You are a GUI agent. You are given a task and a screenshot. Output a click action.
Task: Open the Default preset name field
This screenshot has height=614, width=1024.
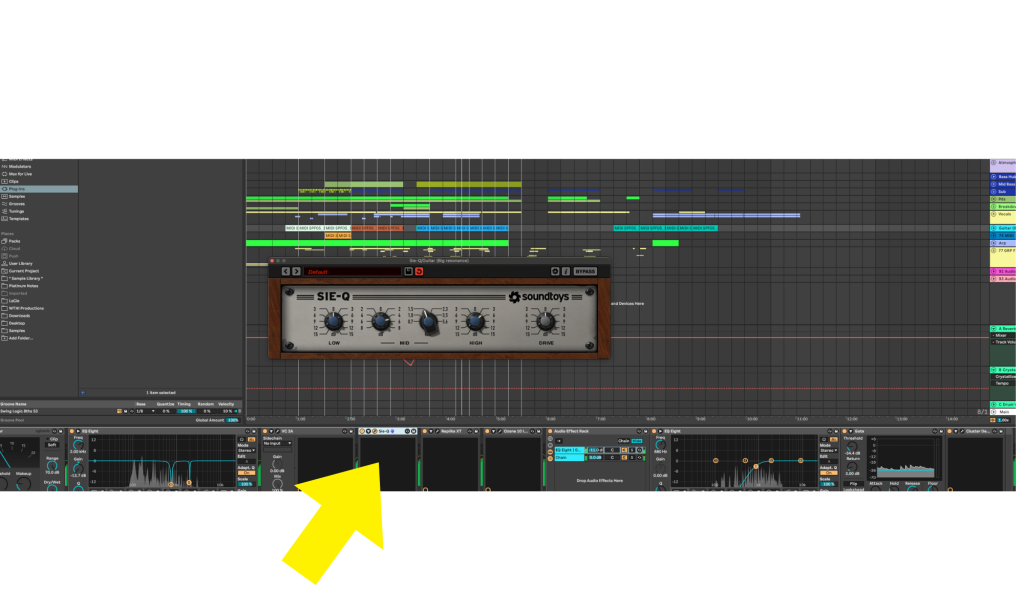(x=352, y=271)
